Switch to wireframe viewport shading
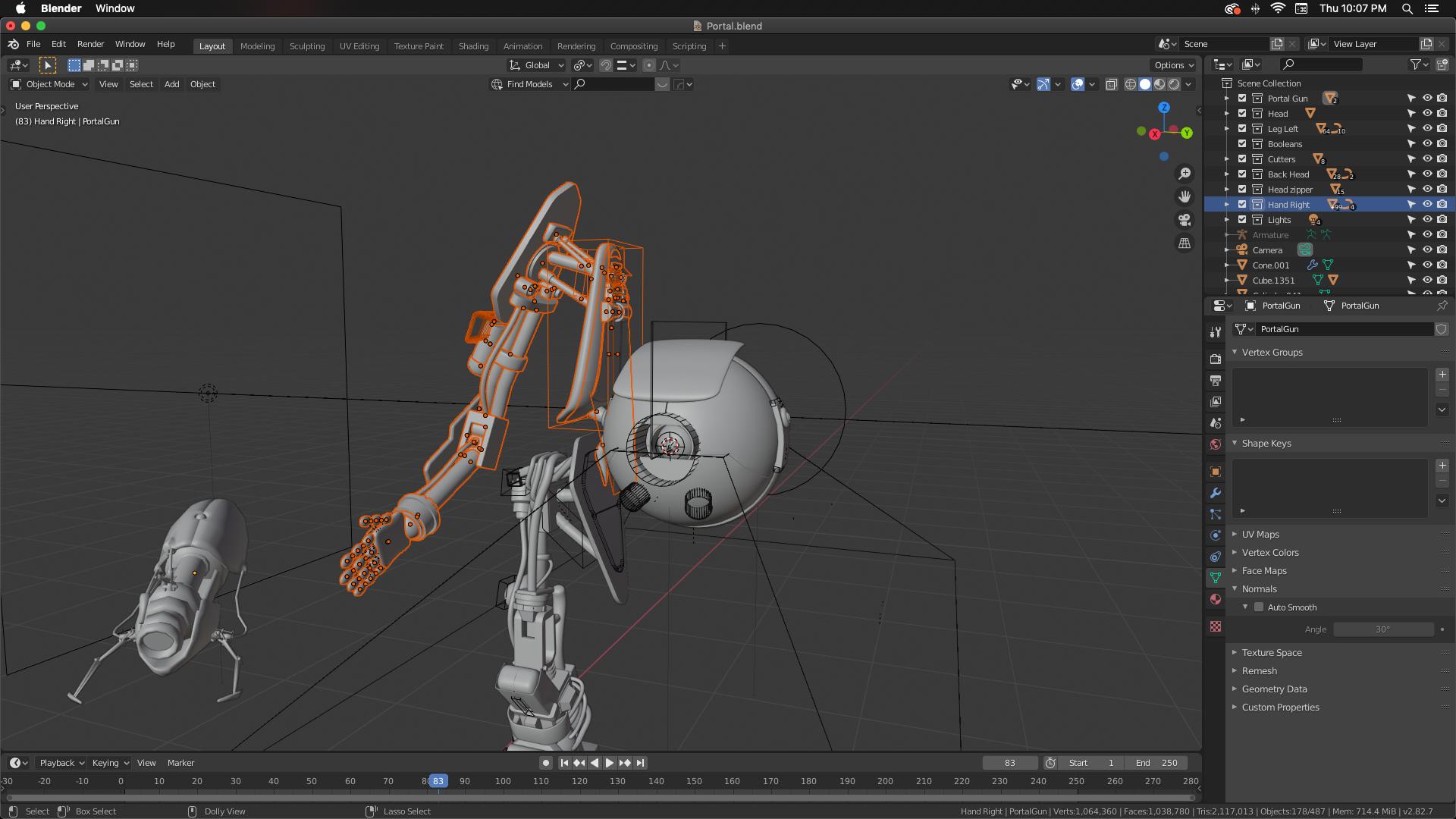This screenshot has height=819, width=1456. pos(1131,84)
